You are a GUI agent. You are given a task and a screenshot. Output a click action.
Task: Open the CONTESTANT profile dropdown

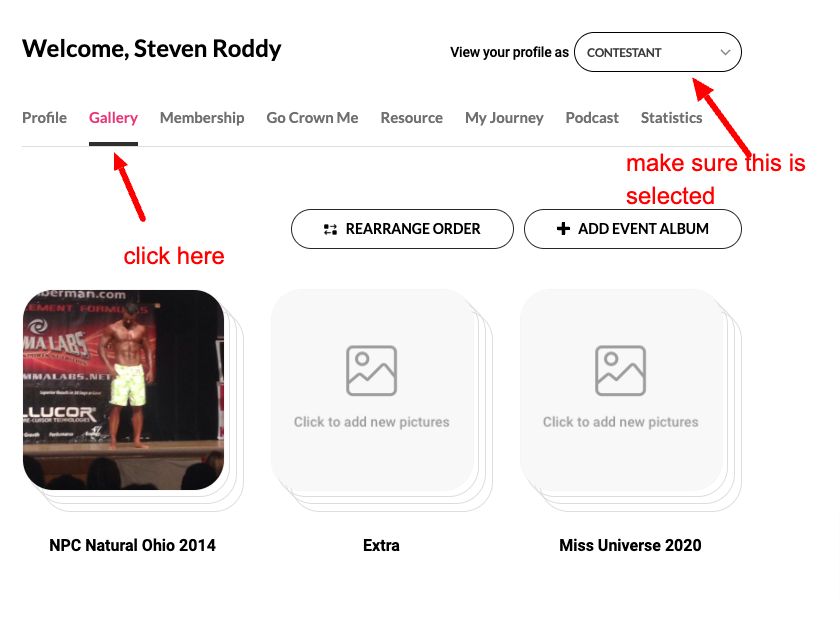coord(657,52)
